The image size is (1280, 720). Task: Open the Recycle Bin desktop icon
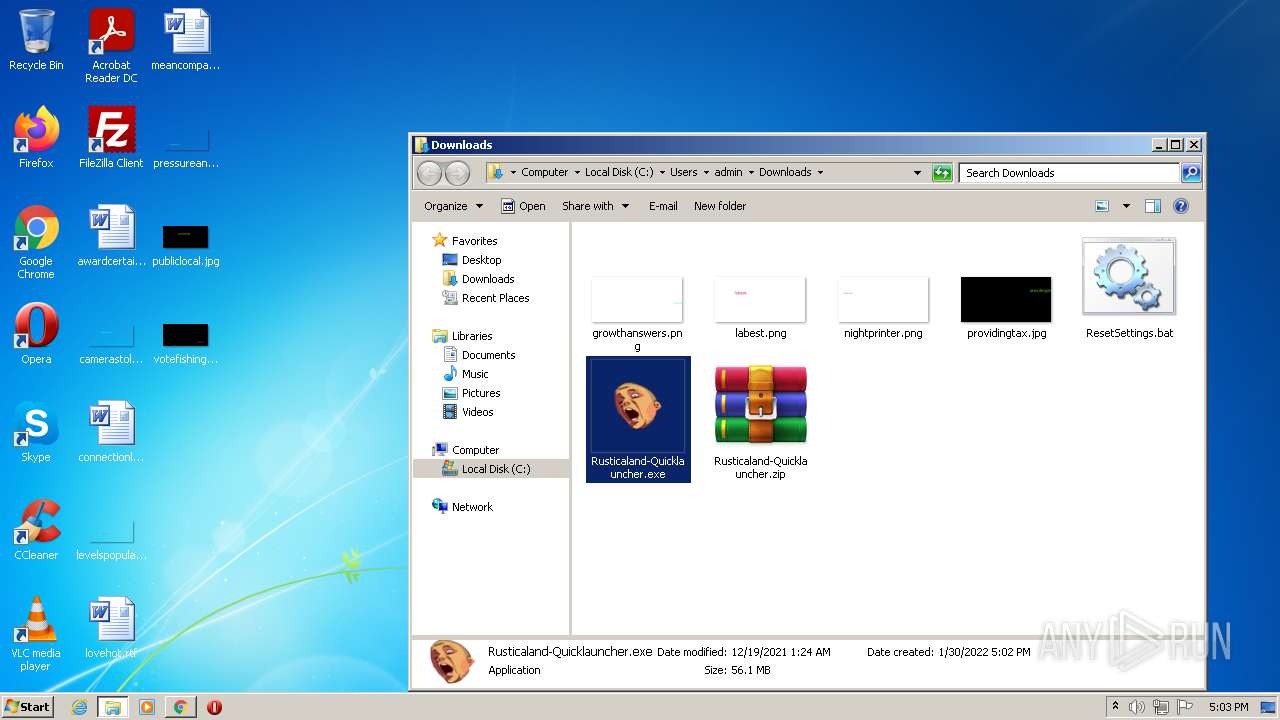click(36, 40)
